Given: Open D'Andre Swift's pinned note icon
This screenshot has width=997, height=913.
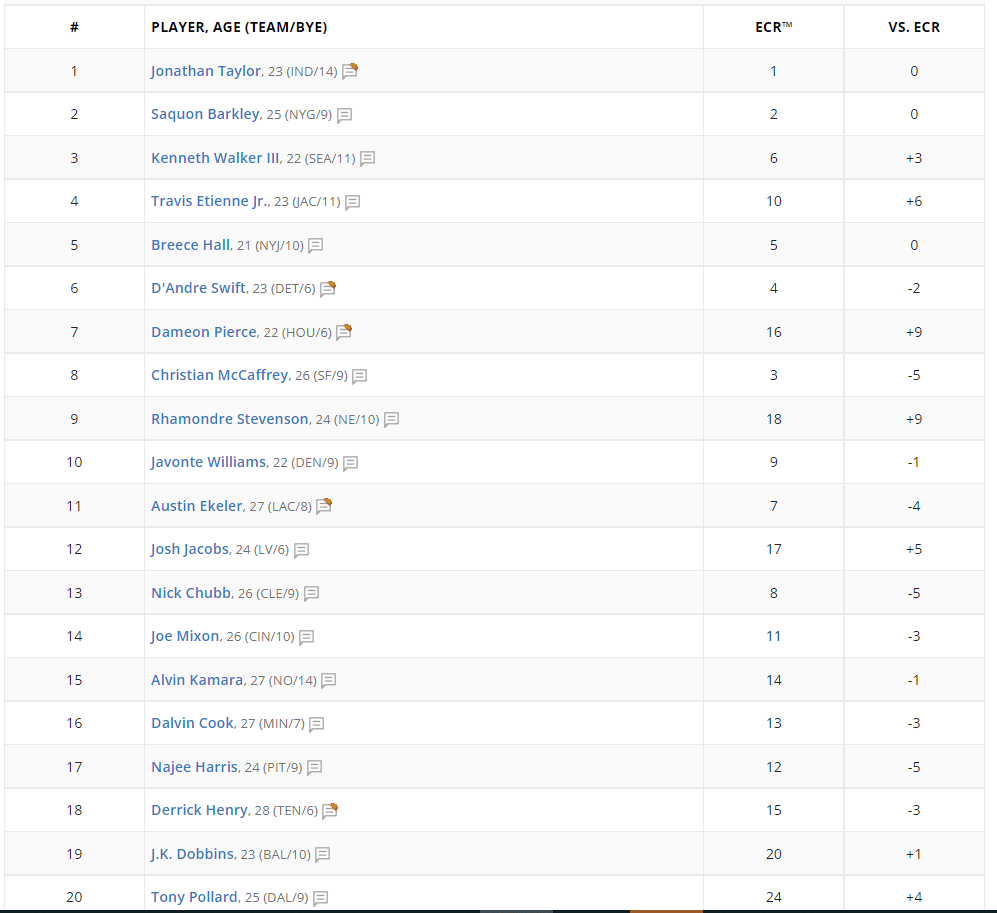Looking at the screenshot, I should pos(327,289).
